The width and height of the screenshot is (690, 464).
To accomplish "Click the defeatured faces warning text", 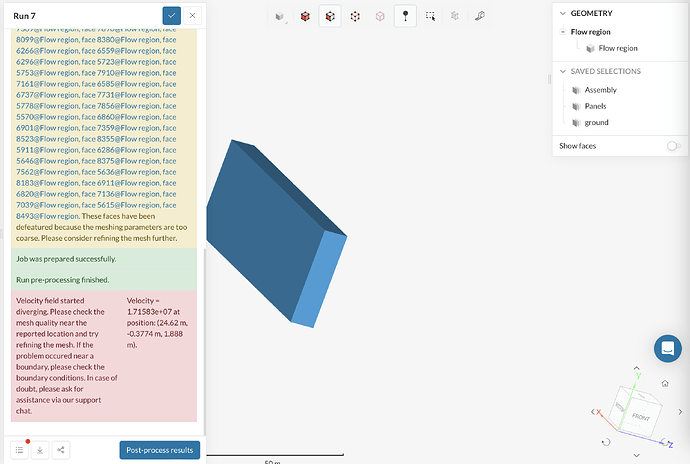I will [x=102, y=227].
